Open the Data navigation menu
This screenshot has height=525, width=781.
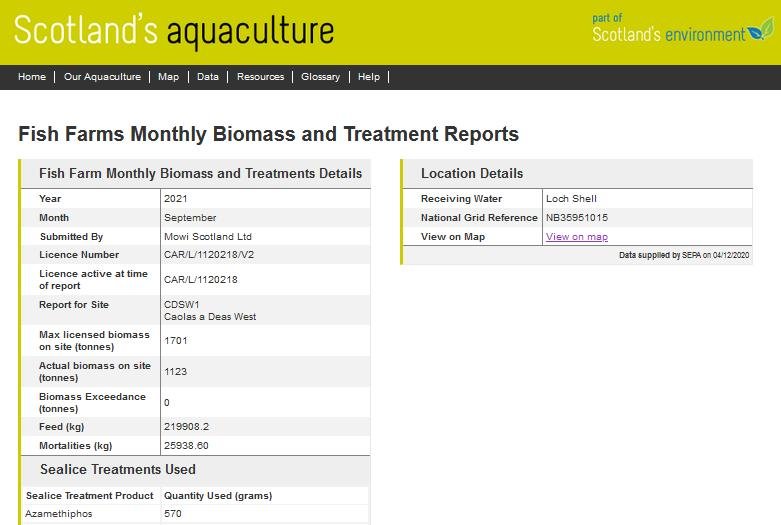pos(207,77)
